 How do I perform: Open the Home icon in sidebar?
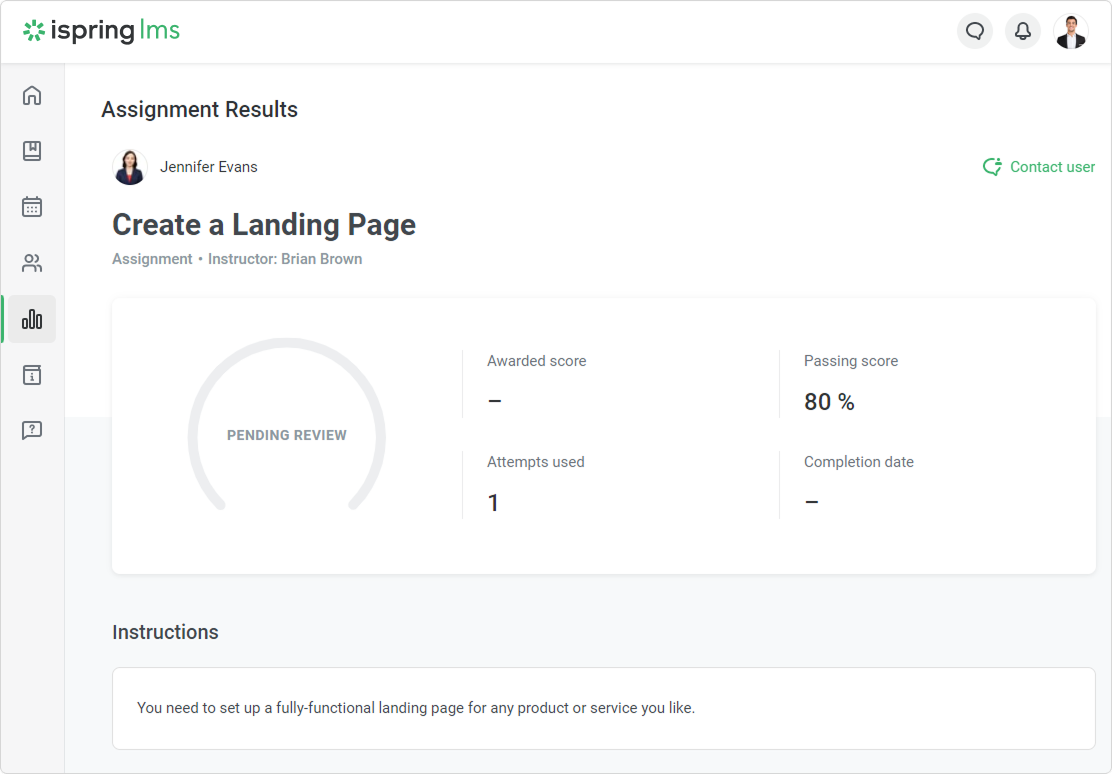(x=32, y=95)
